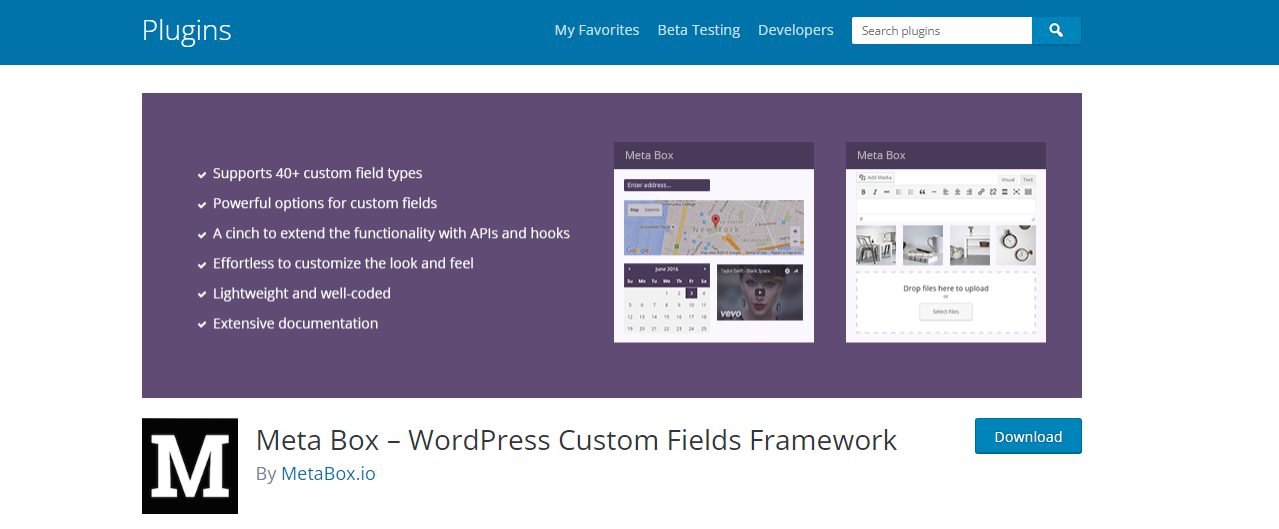1279x529 pixels.
Task: Click the right Meta Box panel header
Action: [x=946, y=155]
